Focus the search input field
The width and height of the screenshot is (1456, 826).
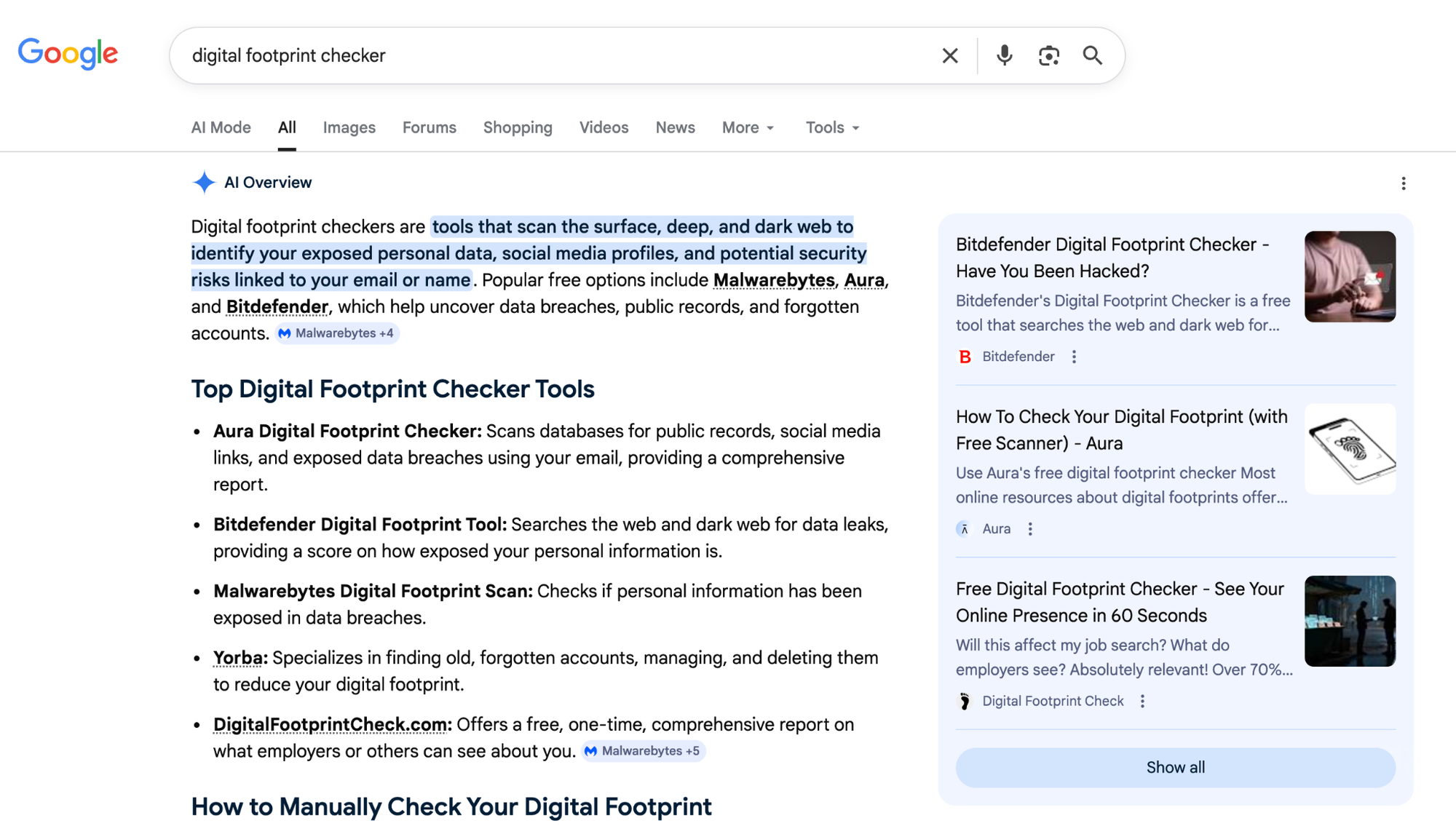pos(553,55)
